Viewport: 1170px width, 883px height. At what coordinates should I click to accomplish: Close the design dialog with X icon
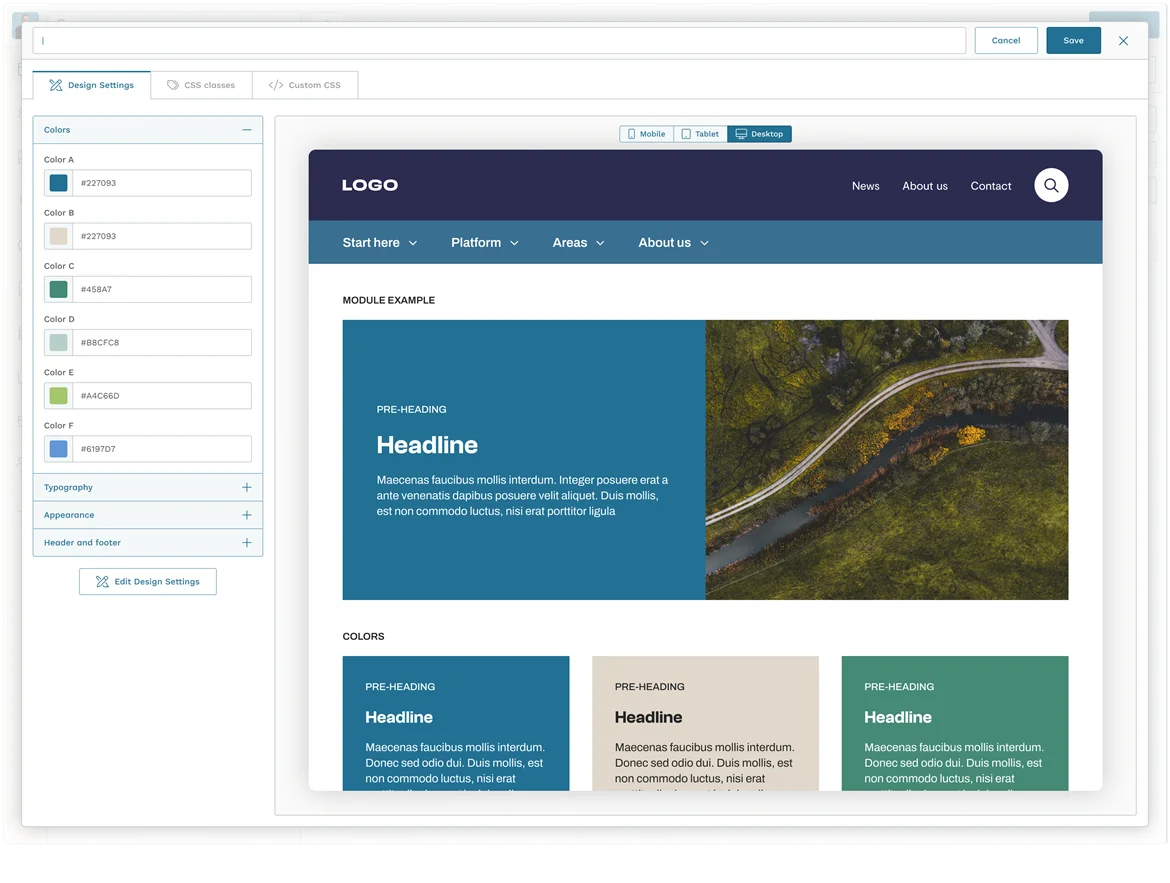coord(1123,40)
